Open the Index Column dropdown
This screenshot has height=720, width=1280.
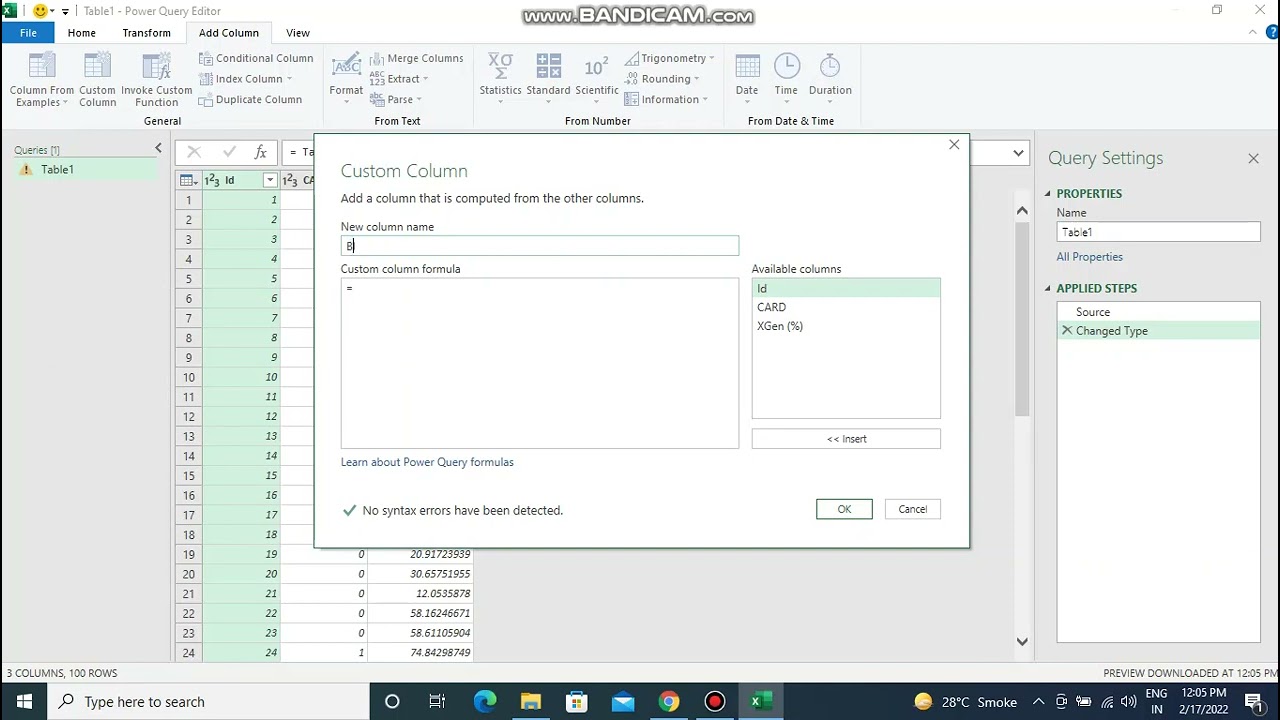coord(246,79)
